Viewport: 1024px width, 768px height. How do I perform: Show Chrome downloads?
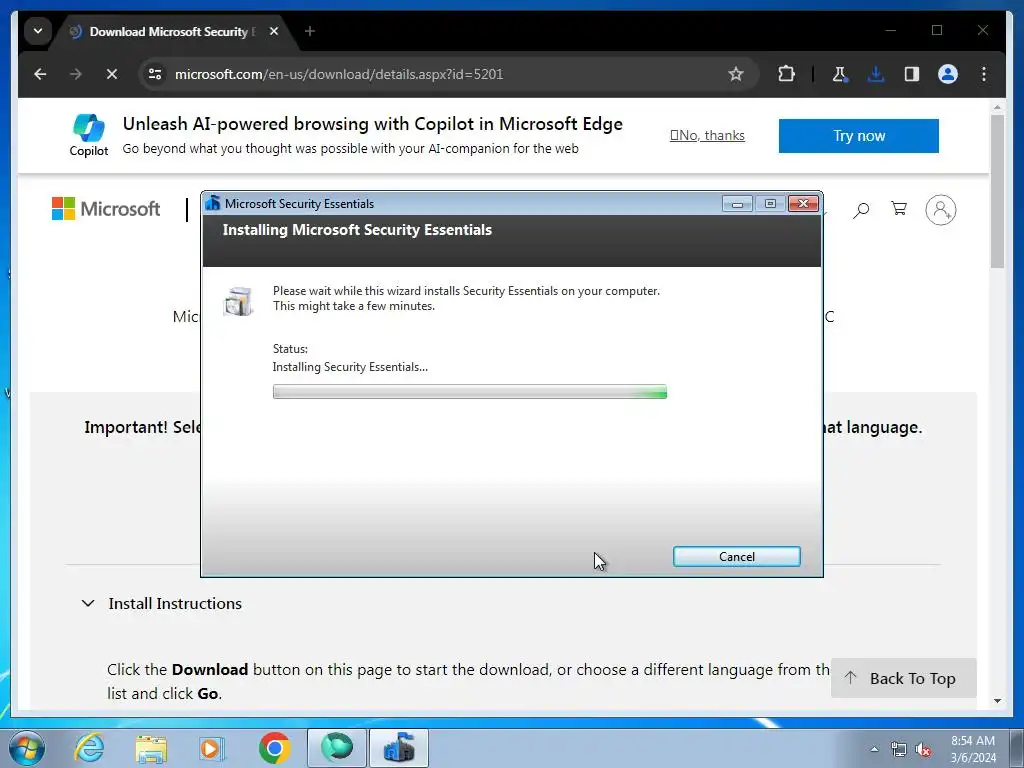coord(876,74)
